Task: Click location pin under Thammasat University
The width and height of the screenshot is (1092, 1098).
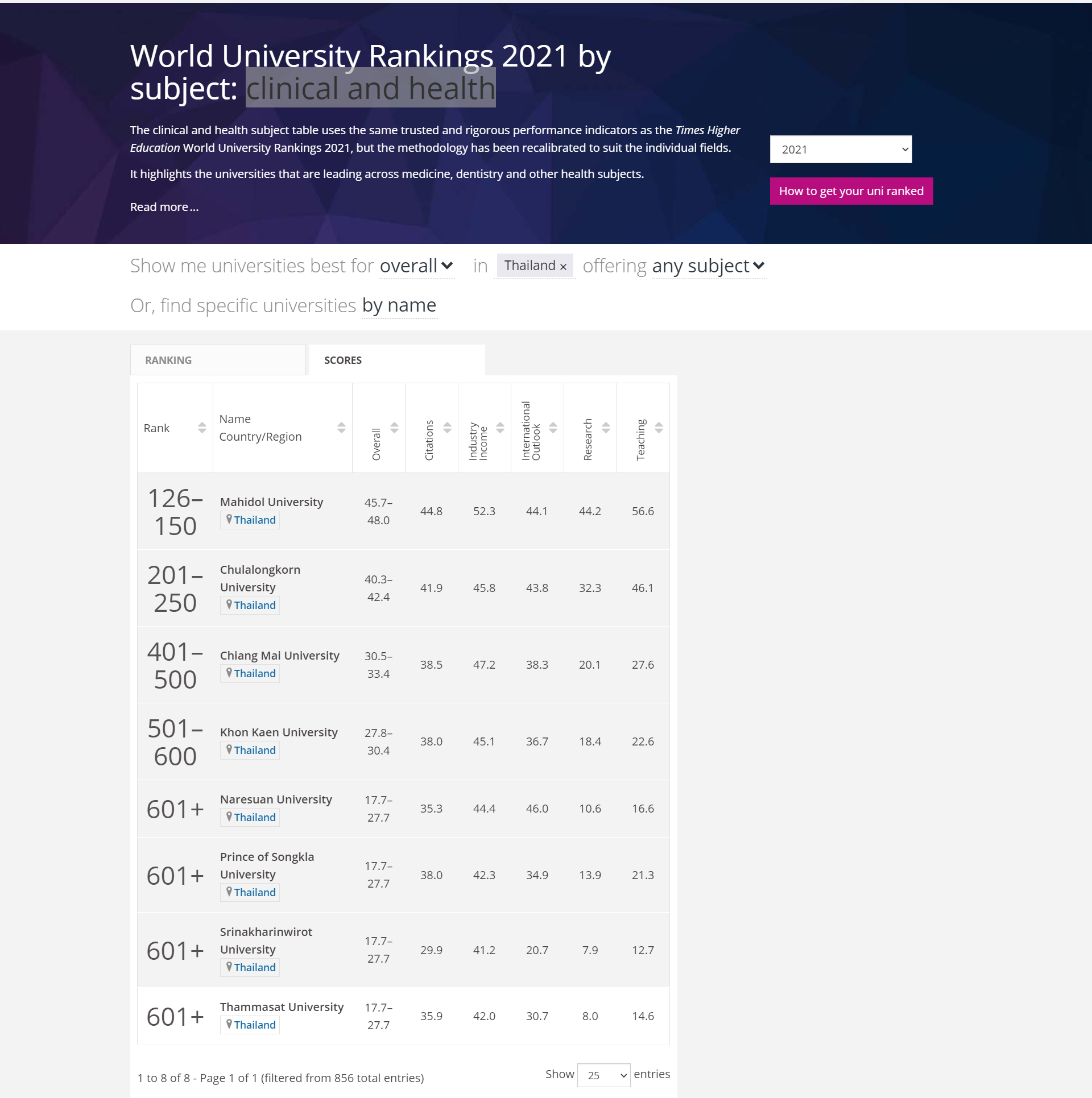Action: pos(229,1024)
